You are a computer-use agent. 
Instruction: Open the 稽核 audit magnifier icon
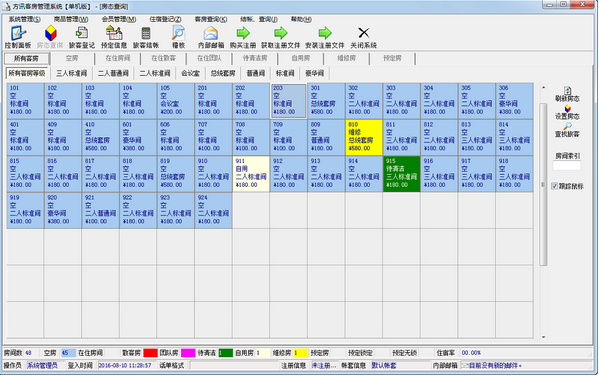178,33
